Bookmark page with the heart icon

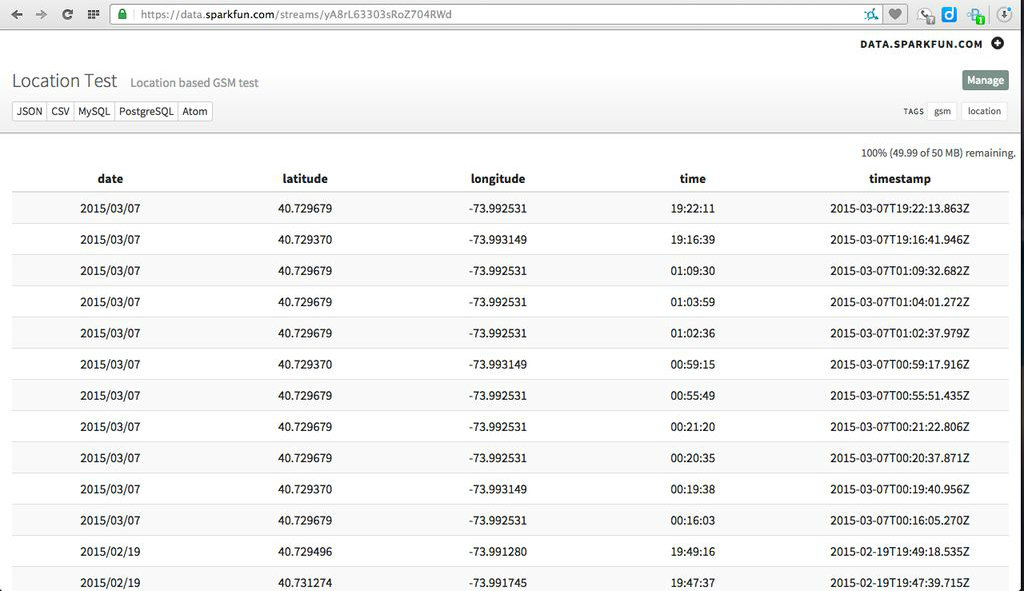point(895,14)
